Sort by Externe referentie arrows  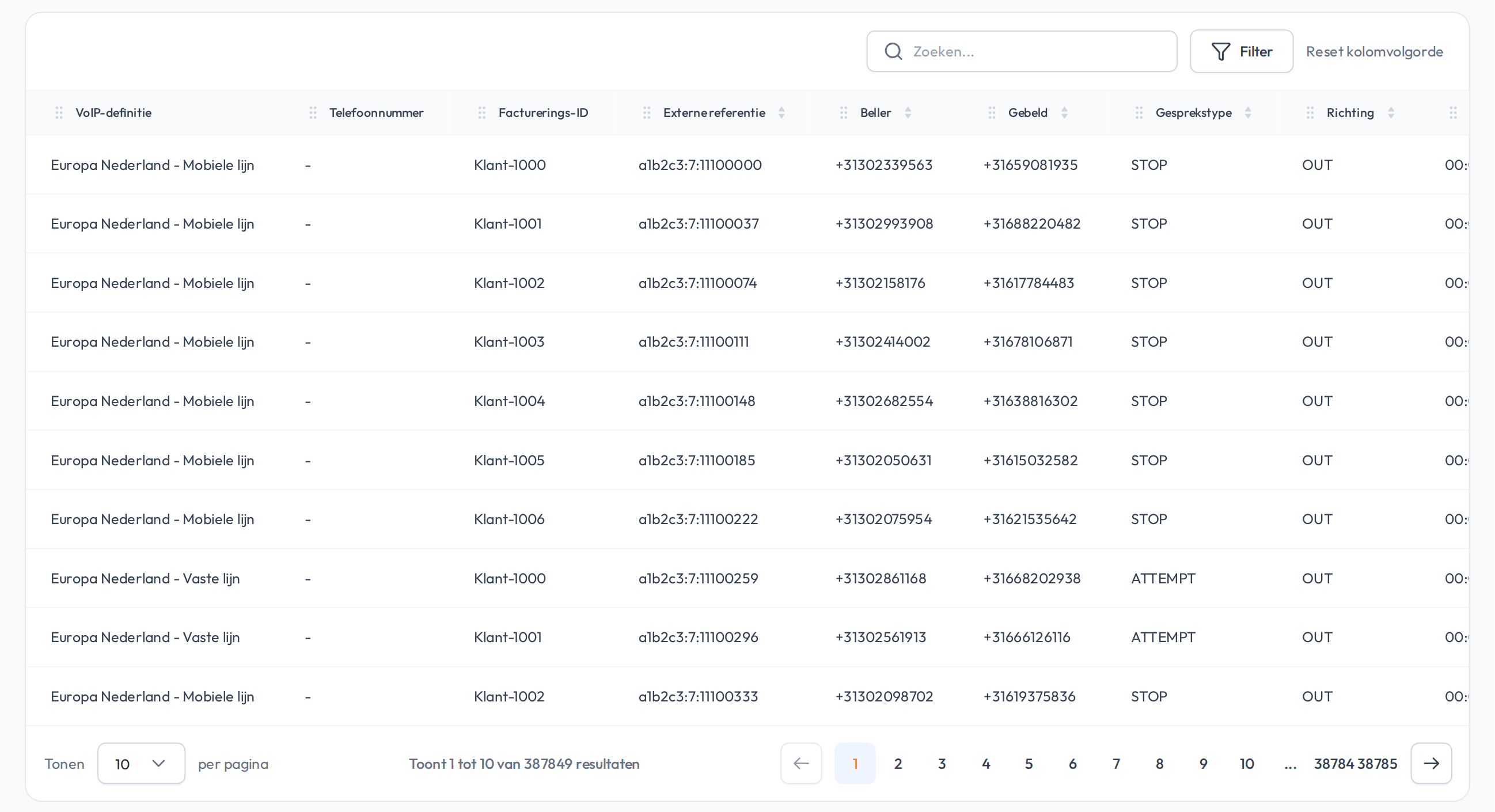click(x=781, y=113)
